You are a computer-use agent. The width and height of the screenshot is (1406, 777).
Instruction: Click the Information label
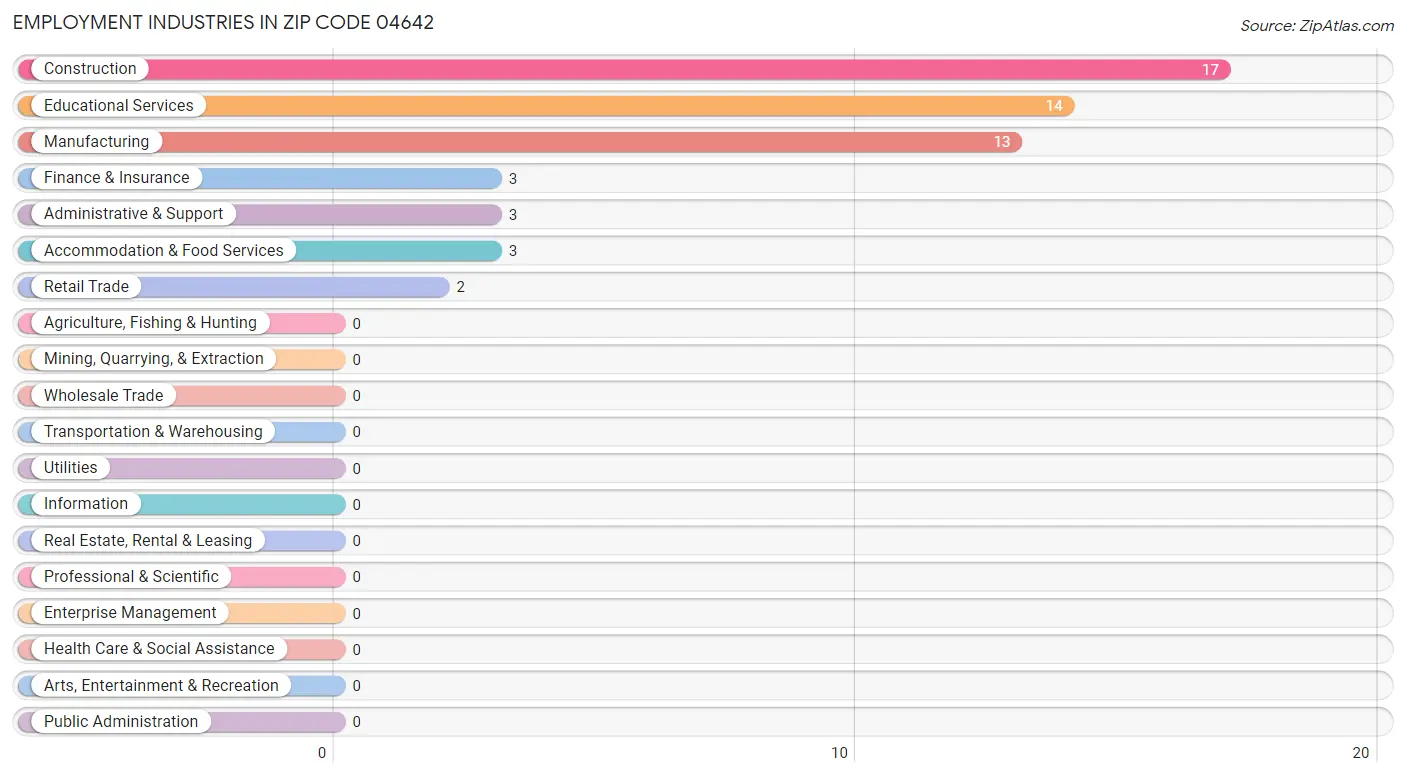tap(86, 504)
